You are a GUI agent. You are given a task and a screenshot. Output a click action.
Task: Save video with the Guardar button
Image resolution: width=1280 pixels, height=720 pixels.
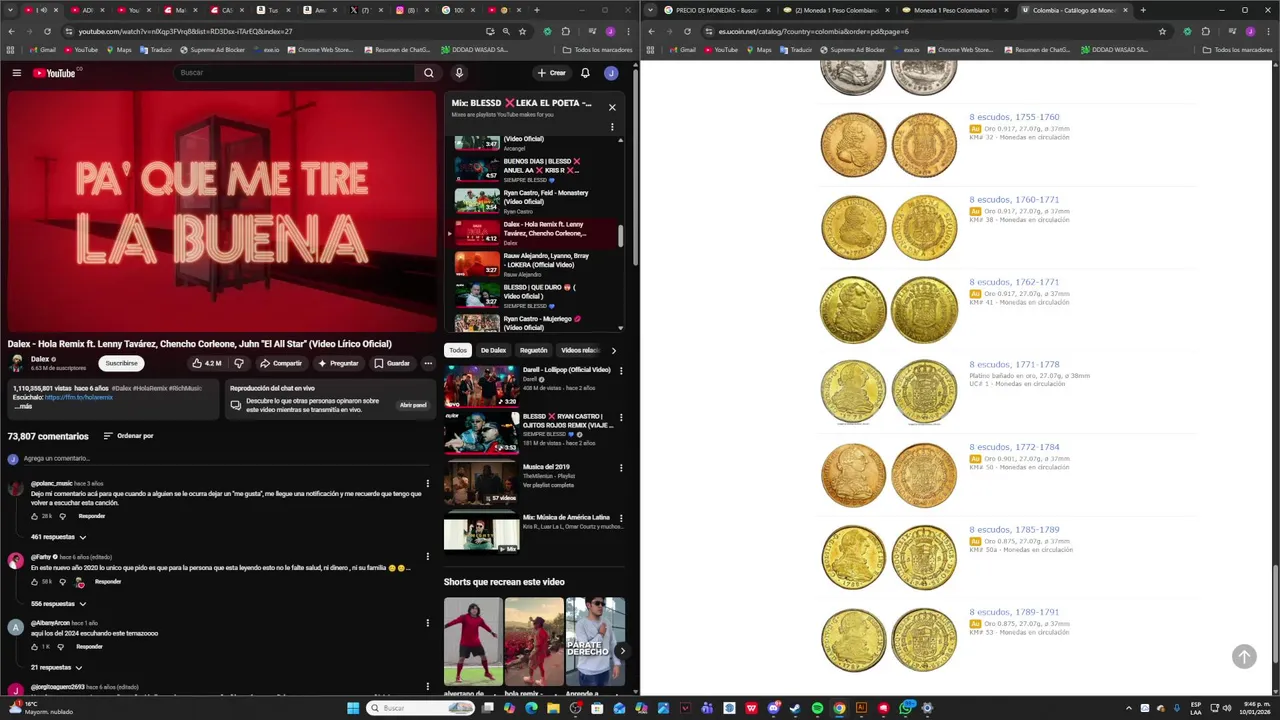pyautogui.click(x=392, y=363)
